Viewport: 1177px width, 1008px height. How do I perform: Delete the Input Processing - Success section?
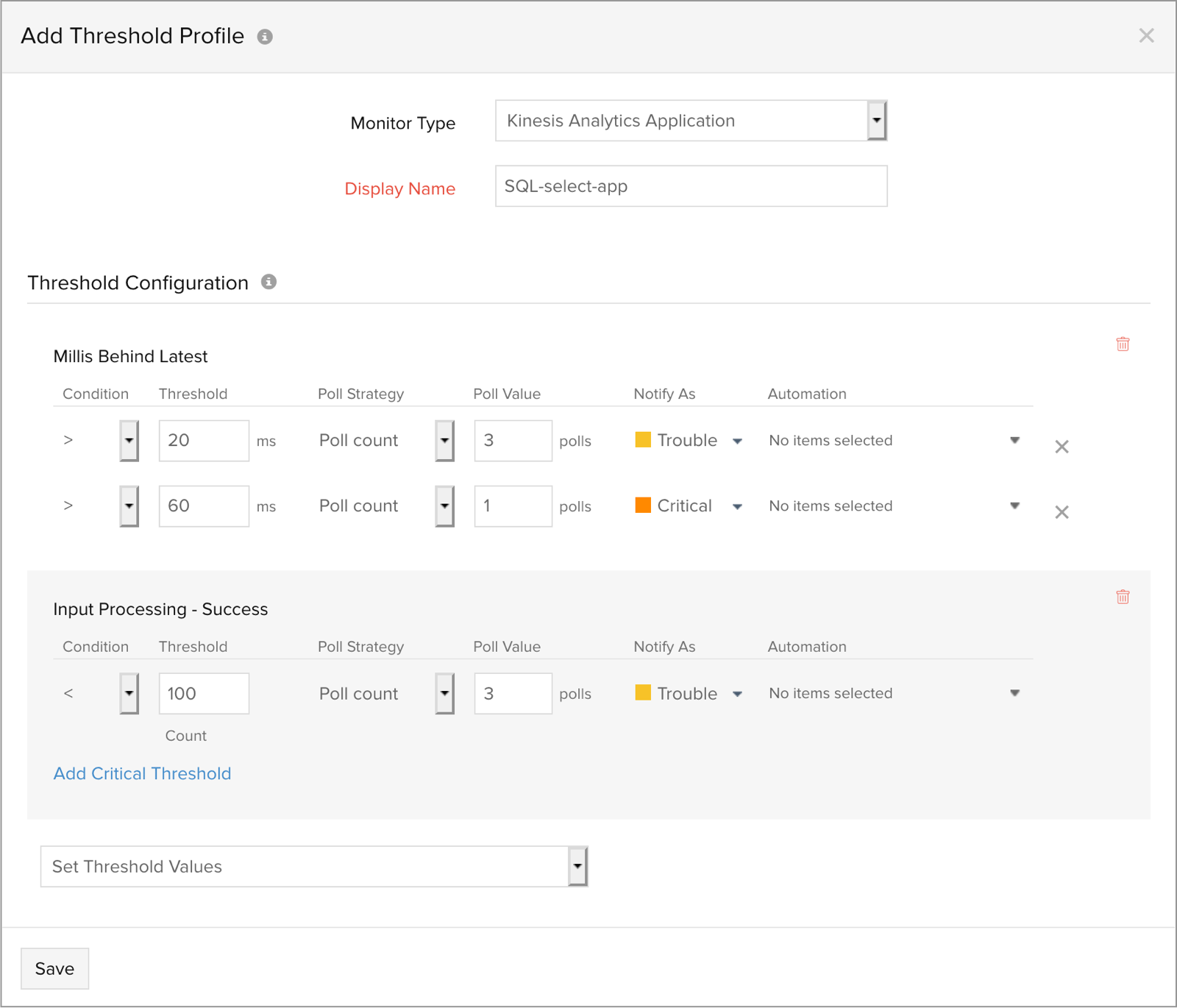[1123, 597]
